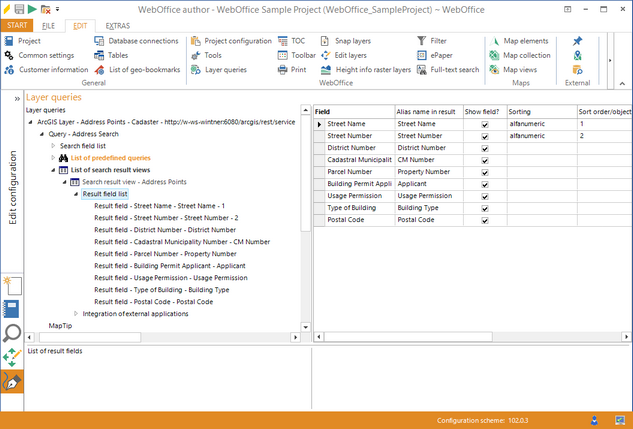The width and height of the screenshot is (633, 429).
Task: Toggle Show field for Type of Building
Action: 485,208
